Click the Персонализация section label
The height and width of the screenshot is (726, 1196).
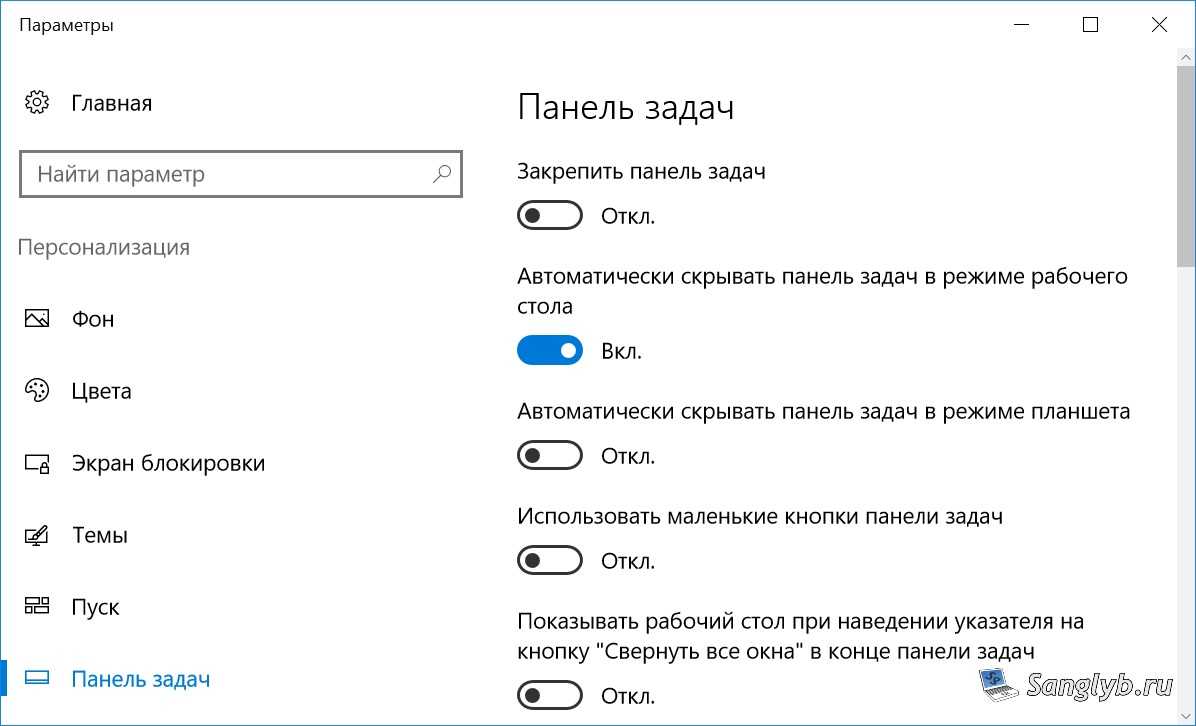[x=104, y=247]
